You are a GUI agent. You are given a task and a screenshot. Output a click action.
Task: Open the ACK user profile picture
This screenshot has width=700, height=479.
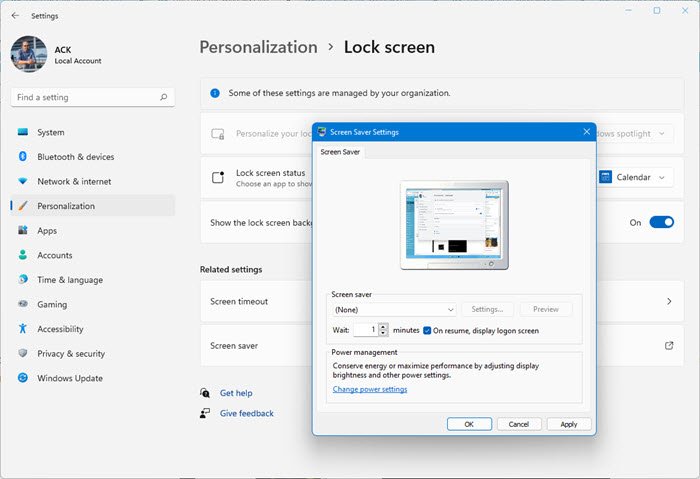tap(29, 54)
